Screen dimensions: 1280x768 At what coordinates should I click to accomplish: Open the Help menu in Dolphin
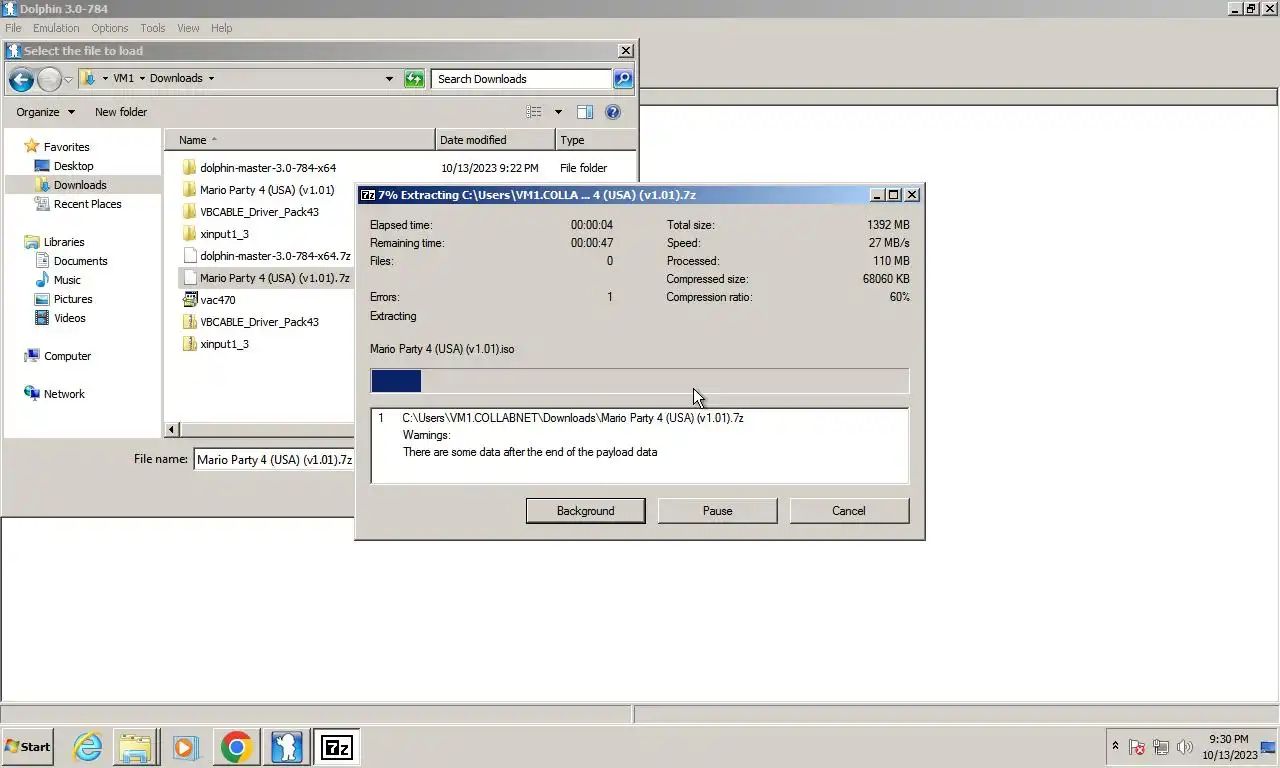221,28
